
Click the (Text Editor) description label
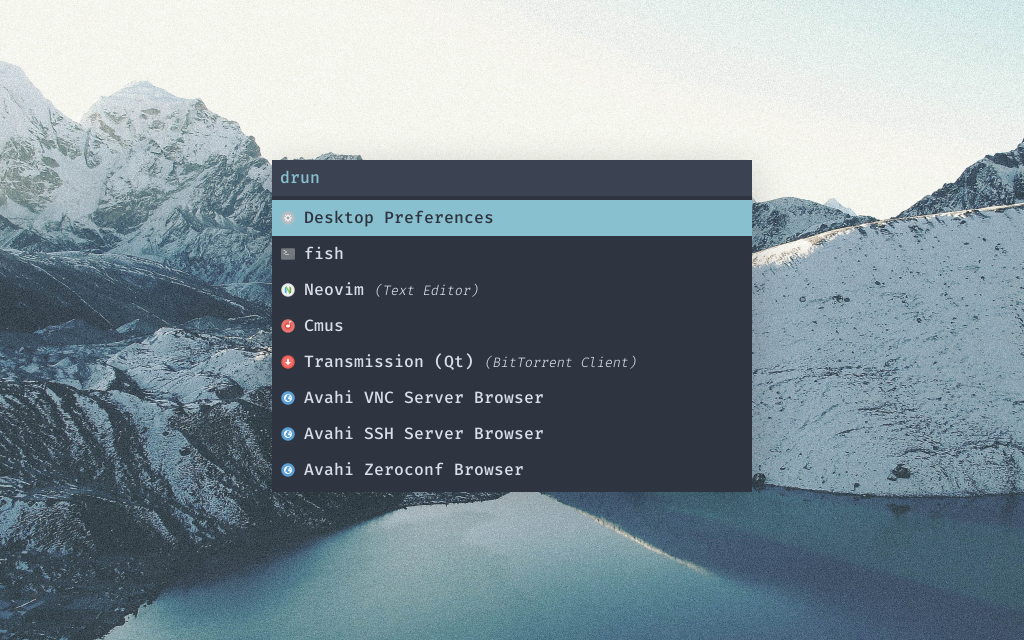[427, 291]
